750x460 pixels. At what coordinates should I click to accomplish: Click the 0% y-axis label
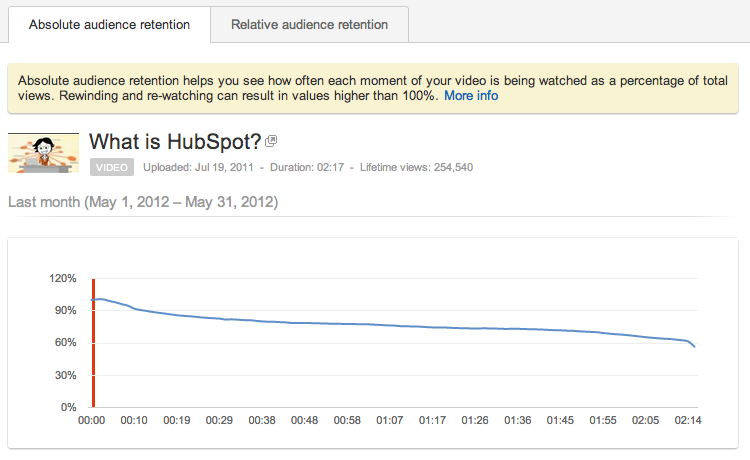coord(68,407)
